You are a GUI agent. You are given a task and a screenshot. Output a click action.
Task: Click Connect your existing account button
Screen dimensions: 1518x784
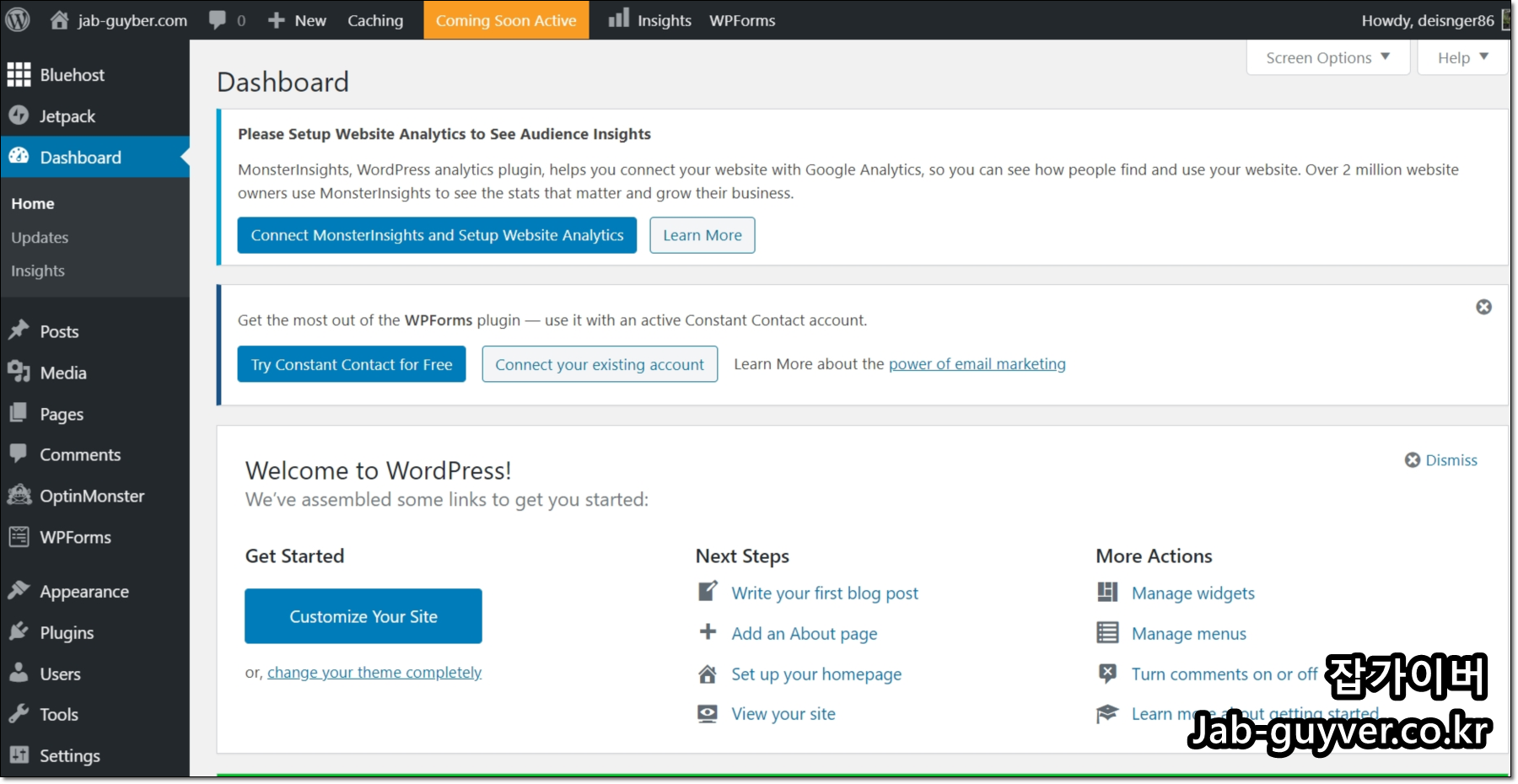[600, 364]
